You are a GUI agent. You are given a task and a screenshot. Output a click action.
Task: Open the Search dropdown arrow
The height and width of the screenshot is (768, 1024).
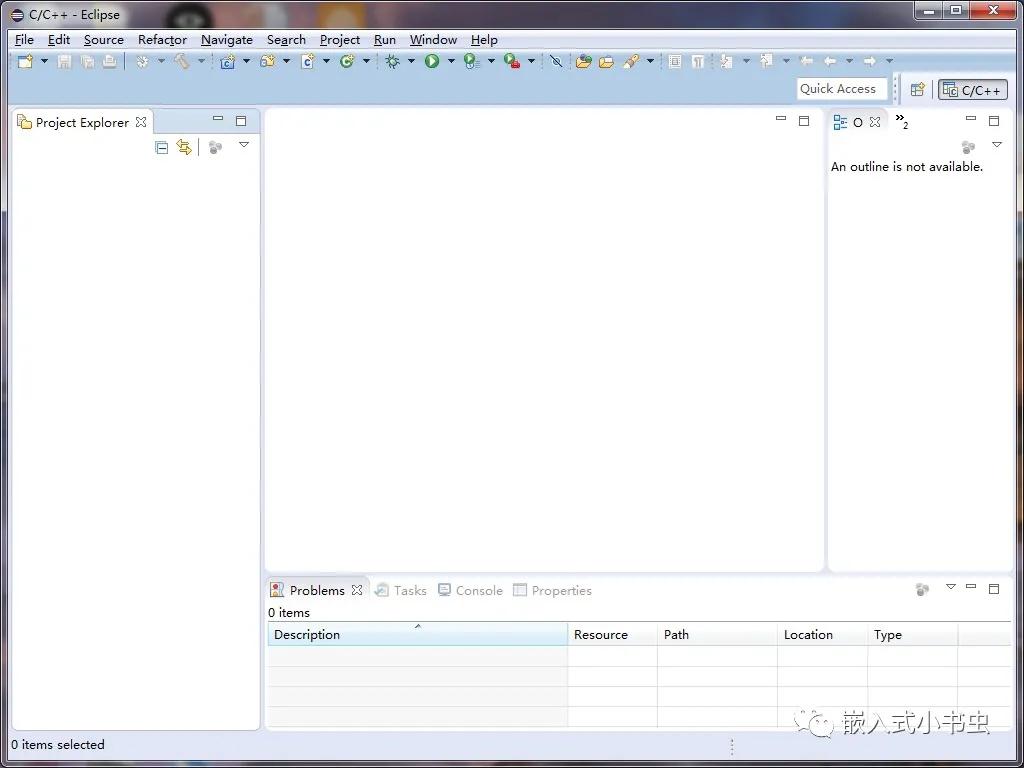pos(650,61)
